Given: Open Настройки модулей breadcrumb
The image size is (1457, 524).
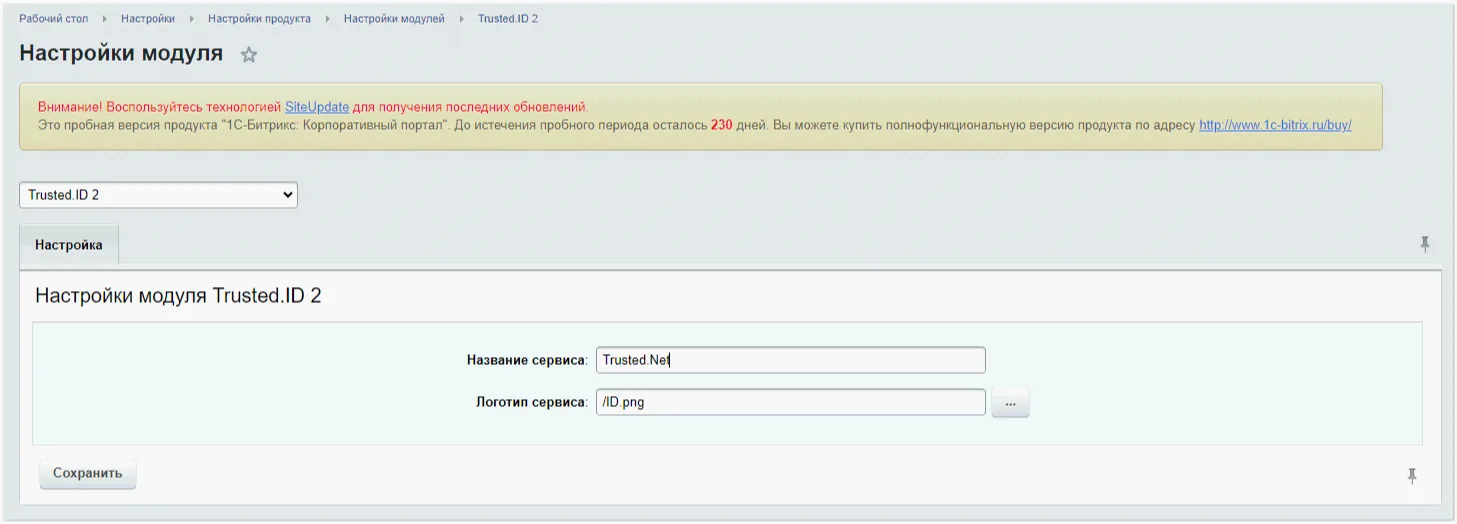Looking at the screenshot, I should pos(394,19).
